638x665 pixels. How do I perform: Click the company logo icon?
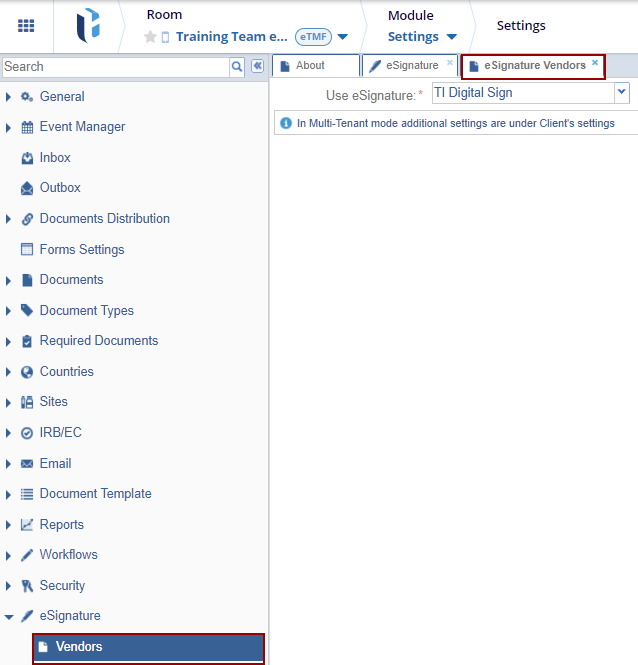coord(87,27)
